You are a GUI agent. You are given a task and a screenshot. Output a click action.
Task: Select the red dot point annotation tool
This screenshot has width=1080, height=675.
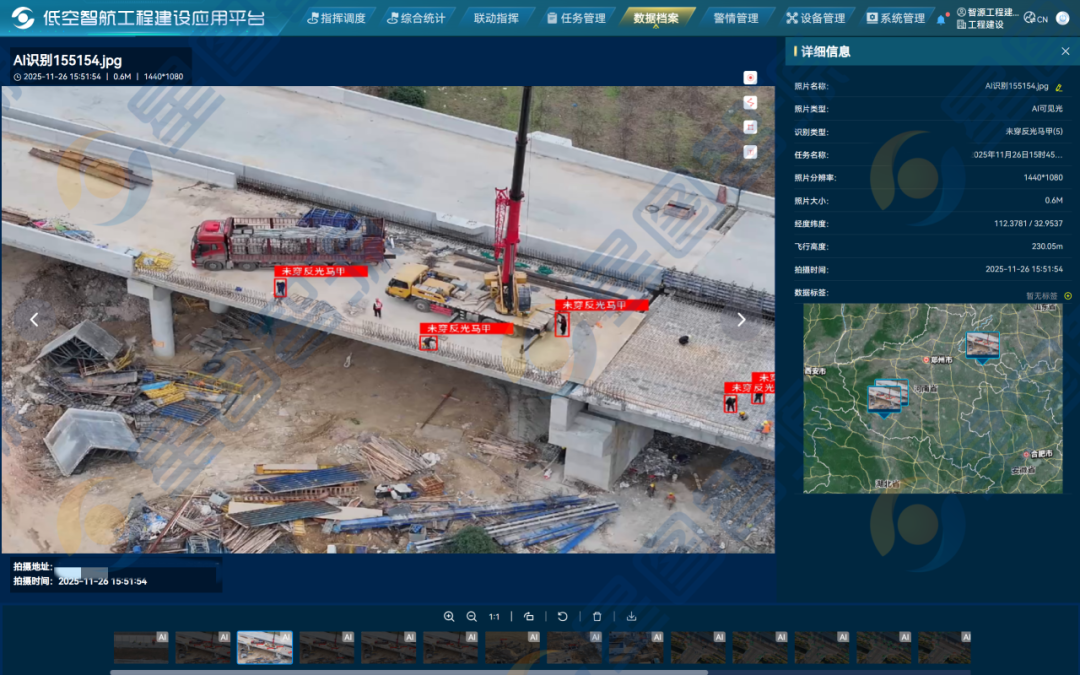[750, 77]
